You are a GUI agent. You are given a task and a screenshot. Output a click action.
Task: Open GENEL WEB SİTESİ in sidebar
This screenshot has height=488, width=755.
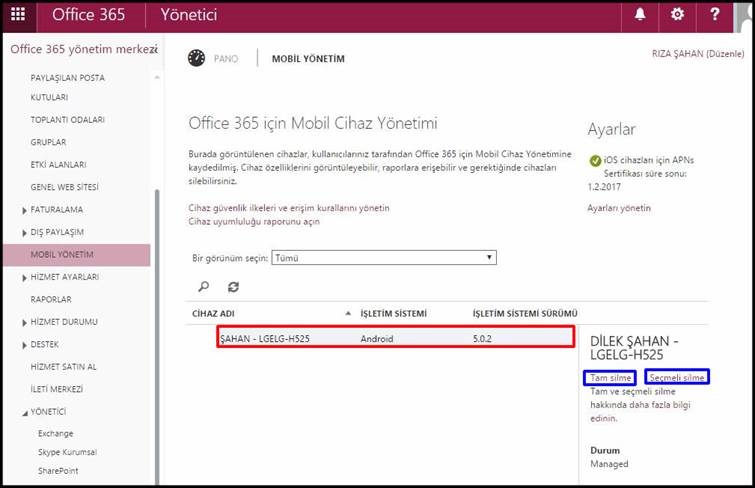(x=65, y=187)
